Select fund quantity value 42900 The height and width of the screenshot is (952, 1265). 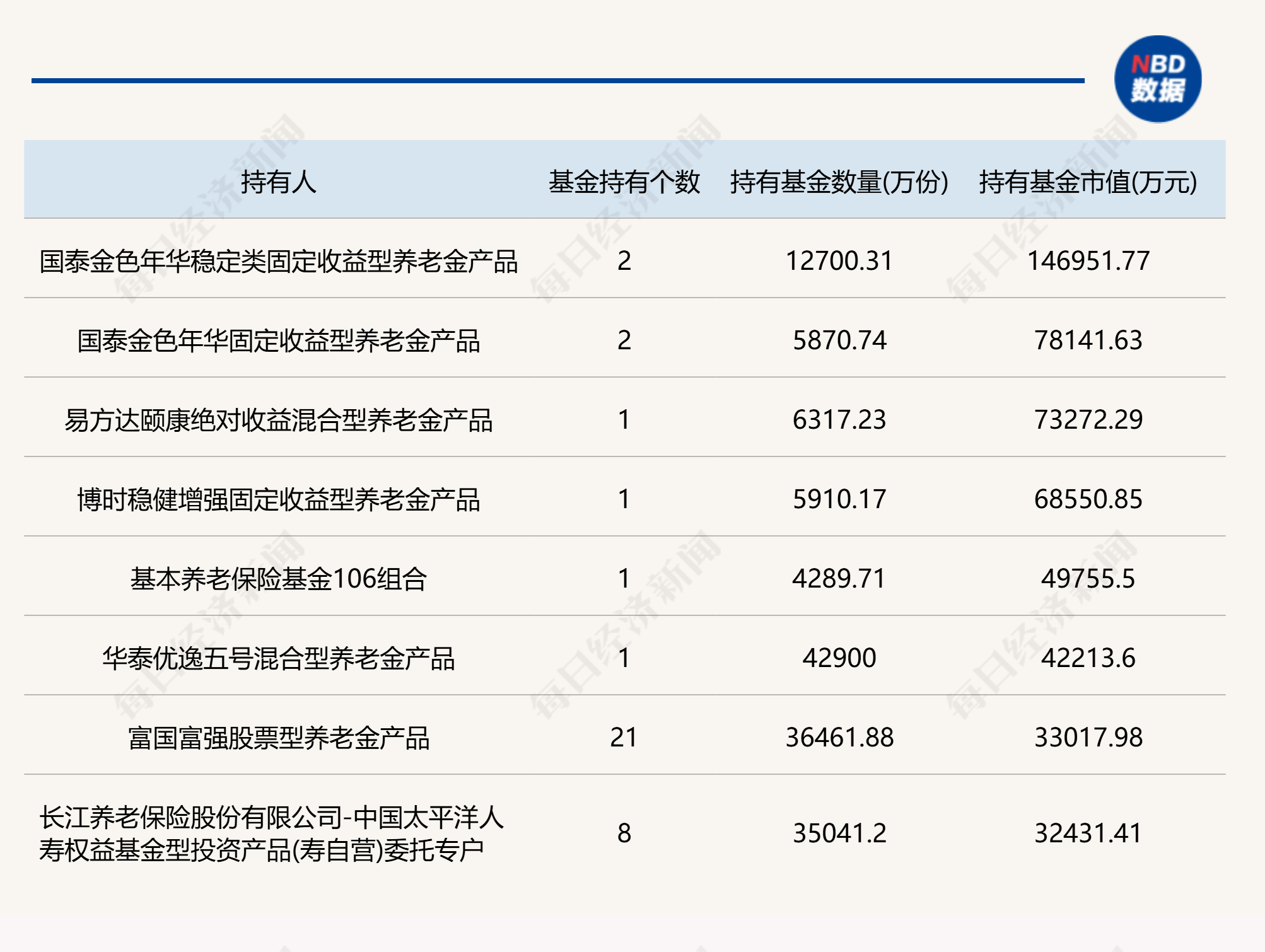pos(839,658)
